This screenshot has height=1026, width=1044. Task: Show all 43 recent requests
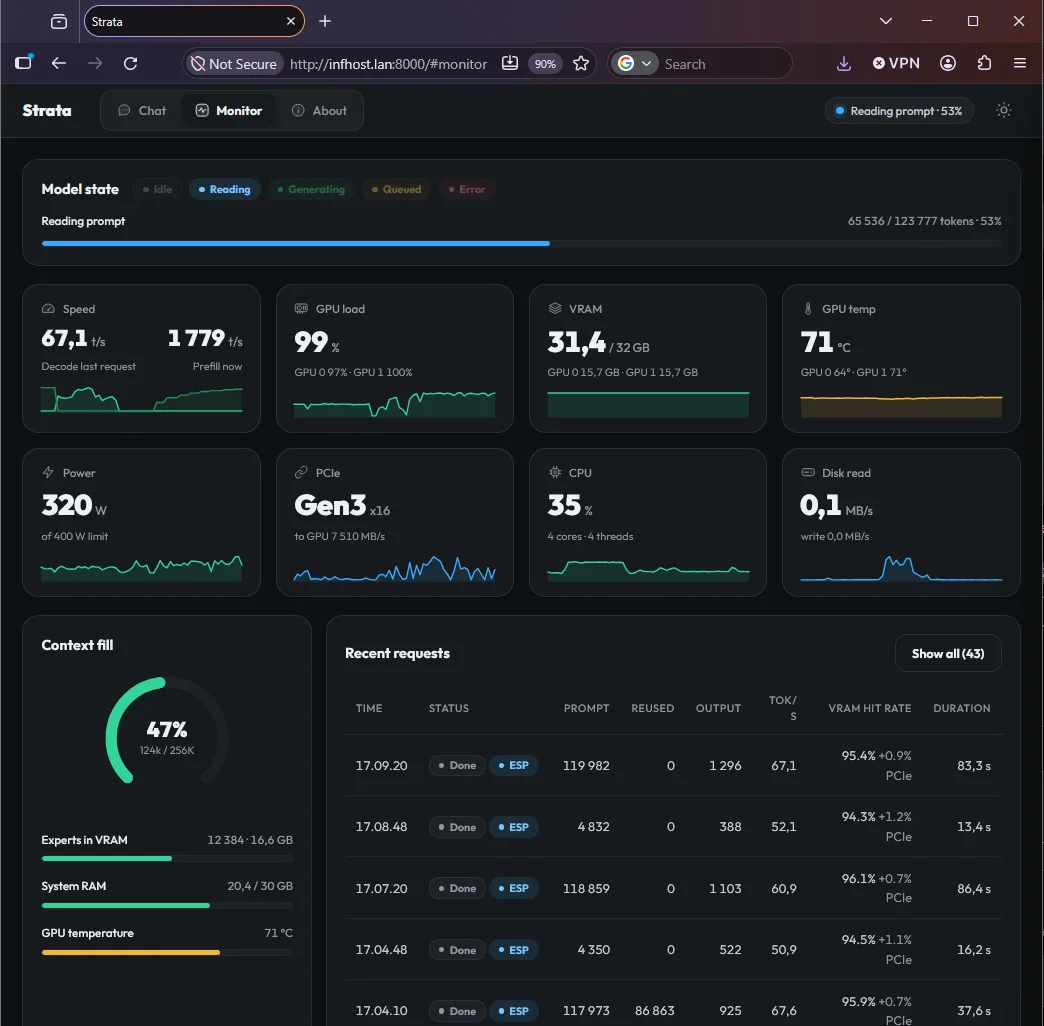947,654
